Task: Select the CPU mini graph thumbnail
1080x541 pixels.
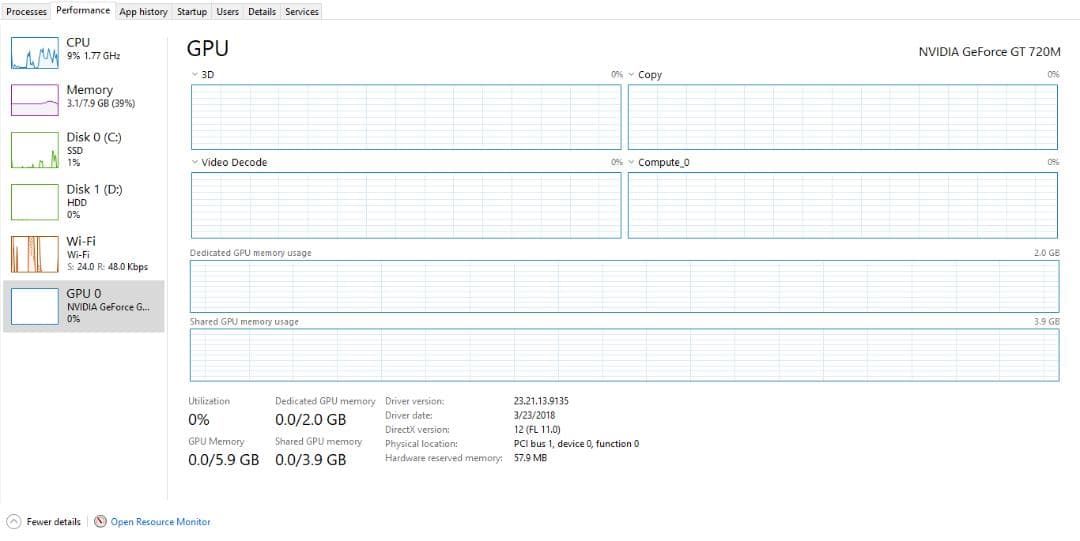Action: coord(36,53)
